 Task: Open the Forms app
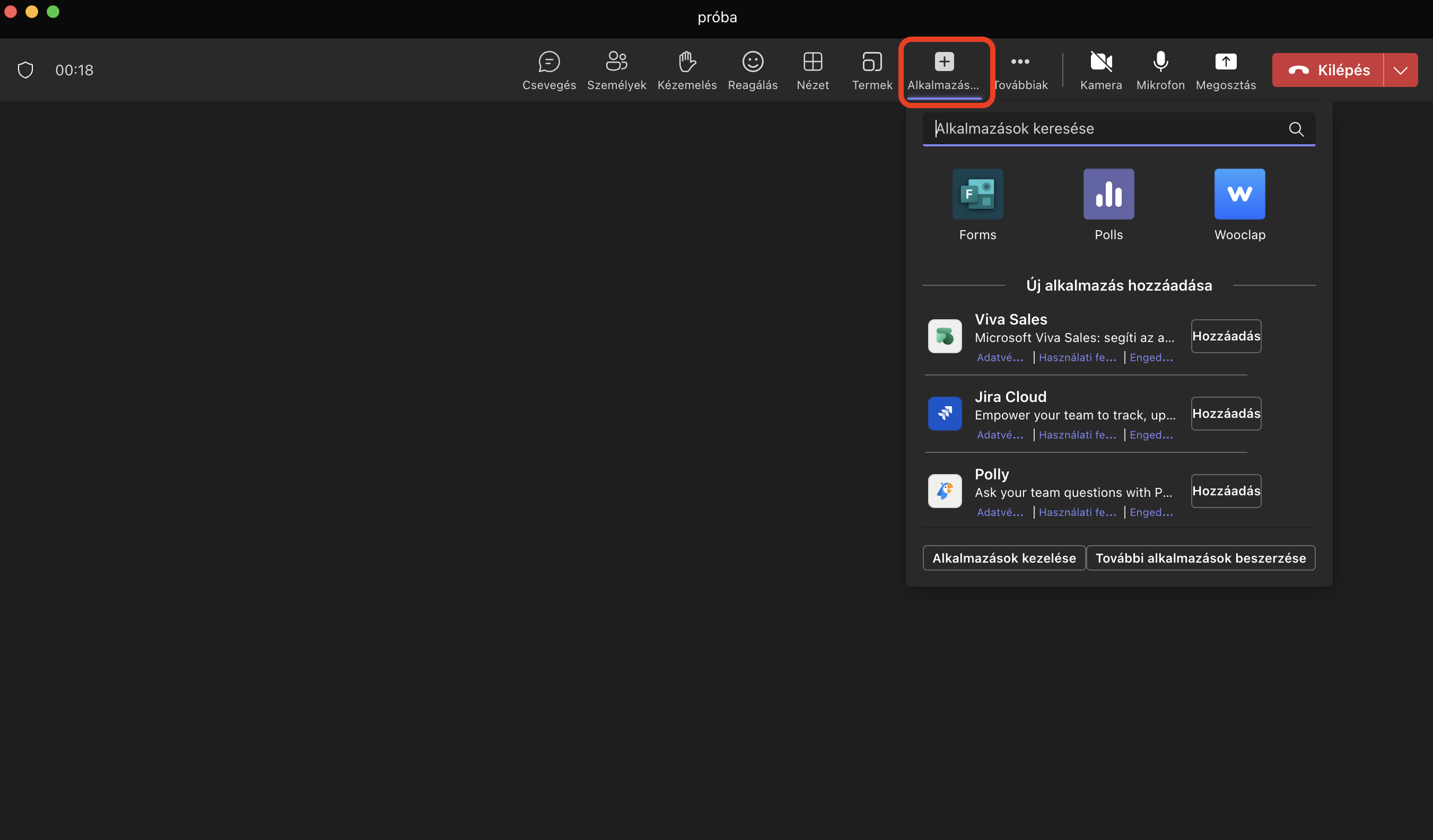pos(977,205)
